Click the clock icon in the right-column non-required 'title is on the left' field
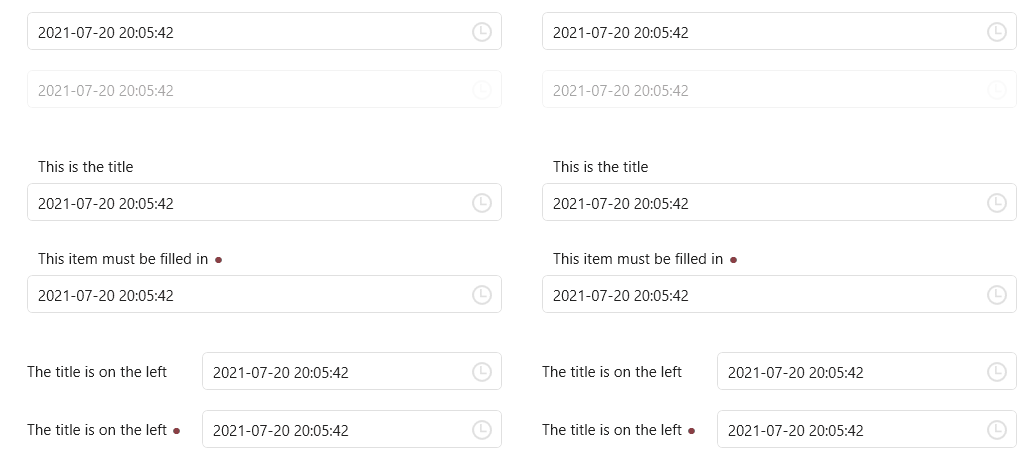The image size is (1036, 458). [996, 371]
